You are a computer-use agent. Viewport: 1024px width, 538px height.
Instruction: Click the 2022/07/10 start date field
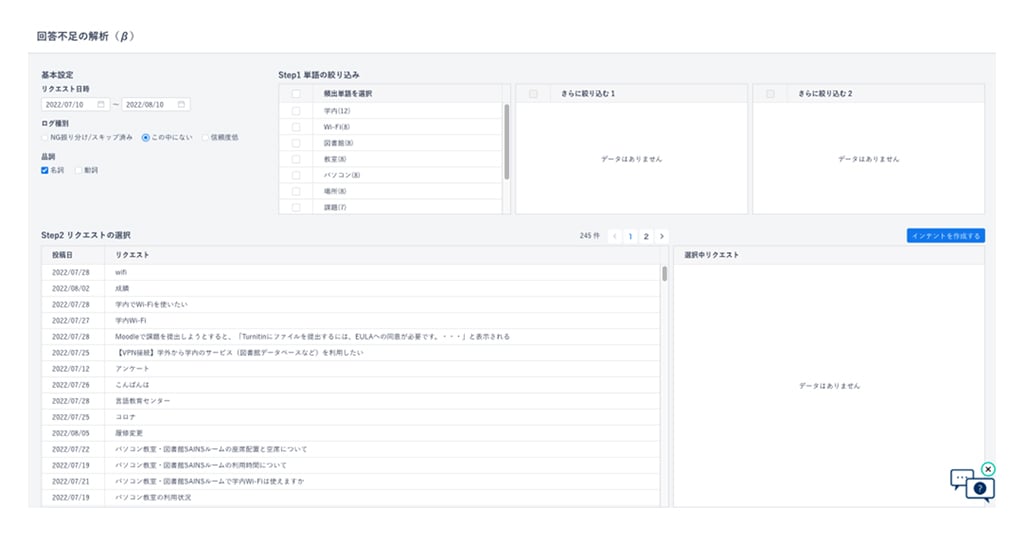68,104
